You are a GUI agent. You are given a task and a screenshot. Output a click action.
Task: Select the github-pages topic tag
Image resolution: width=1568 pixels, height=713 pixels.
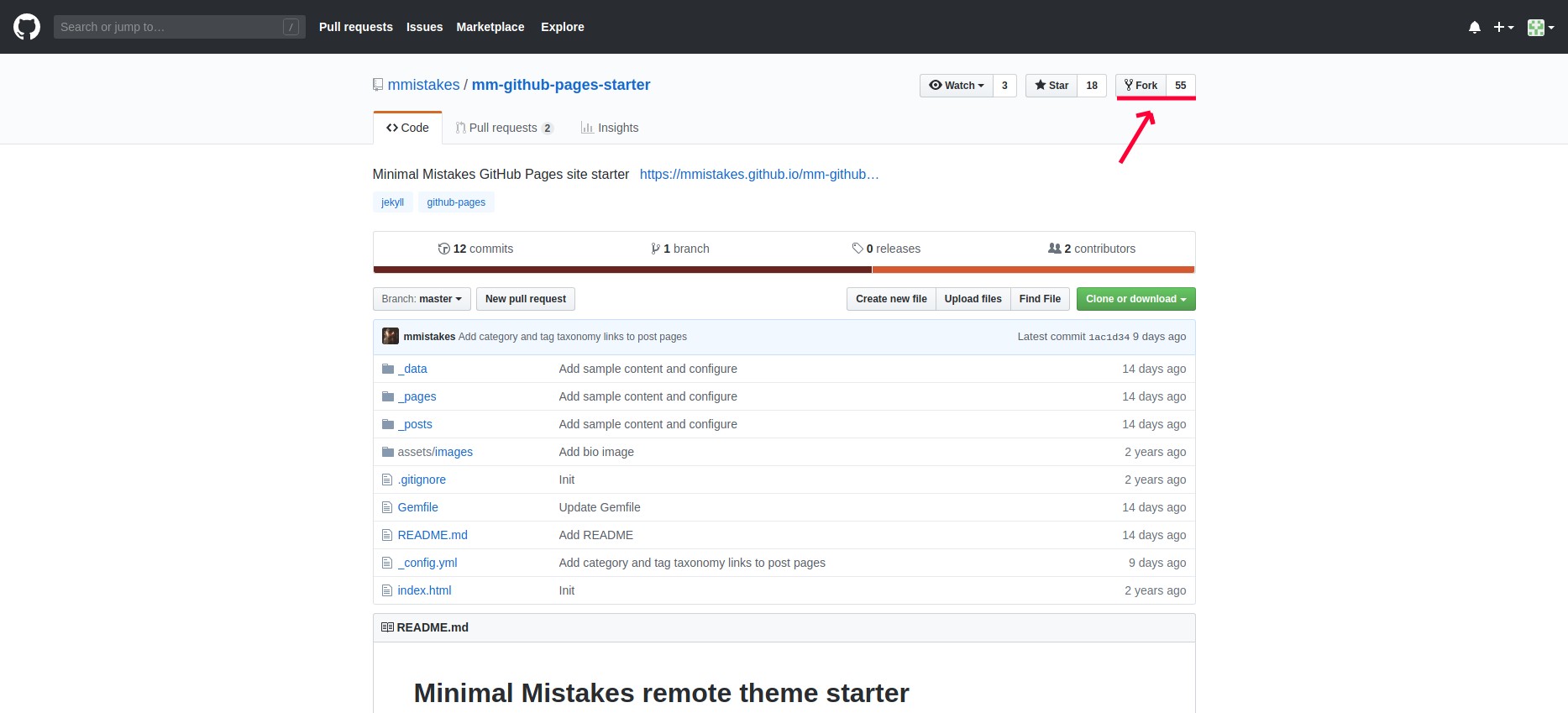pos(456,202)
